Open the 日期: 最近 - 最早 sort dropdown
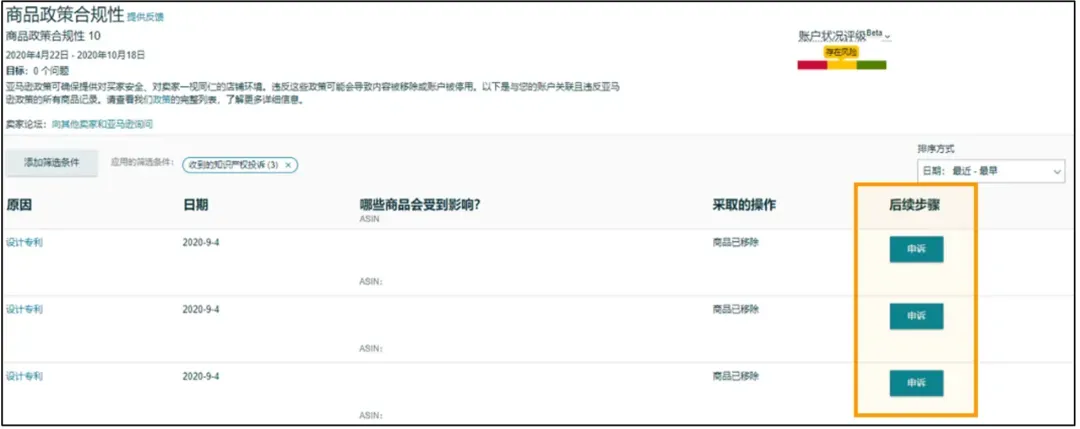 (x=990, y=171)
